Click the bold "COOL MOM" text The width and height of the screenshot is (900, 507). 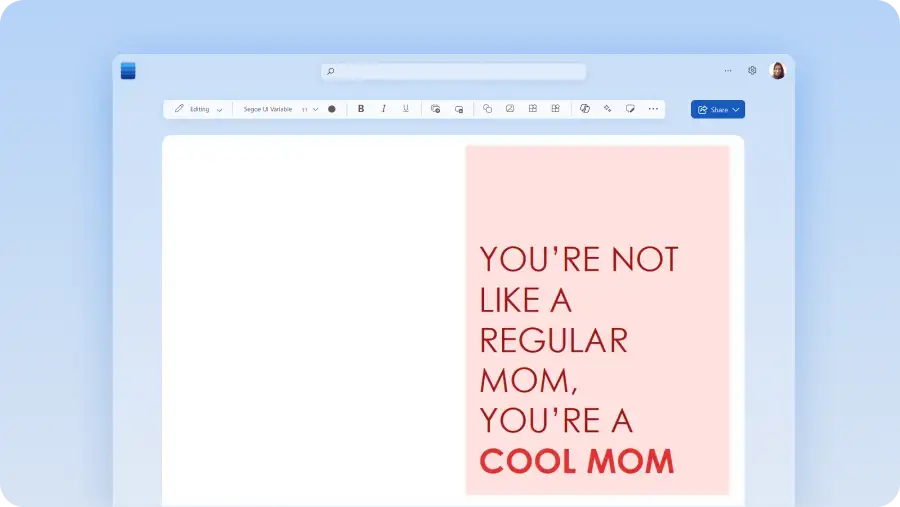(576, 461)
